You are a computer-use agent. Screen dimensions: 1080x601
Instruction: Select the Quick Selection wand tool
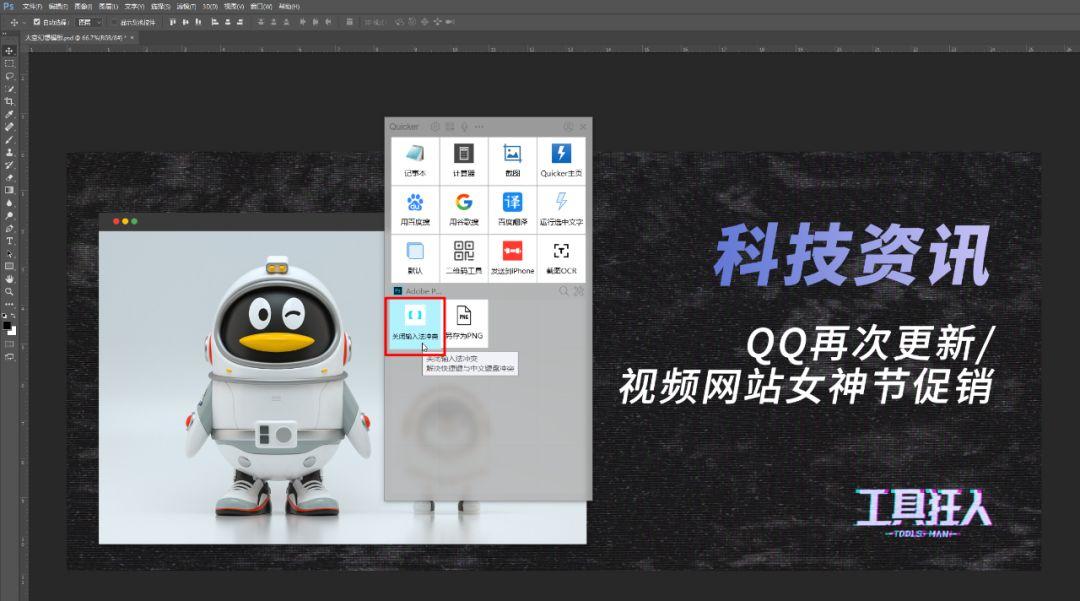[9, 89]
